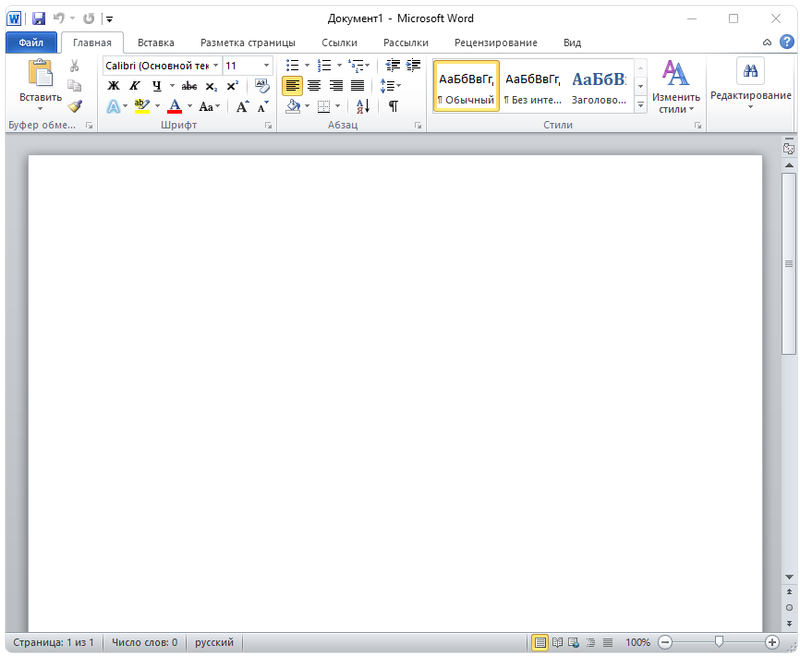The image size is (800, 657).
Task: Click the Copy icon
Action: point(74,86)
